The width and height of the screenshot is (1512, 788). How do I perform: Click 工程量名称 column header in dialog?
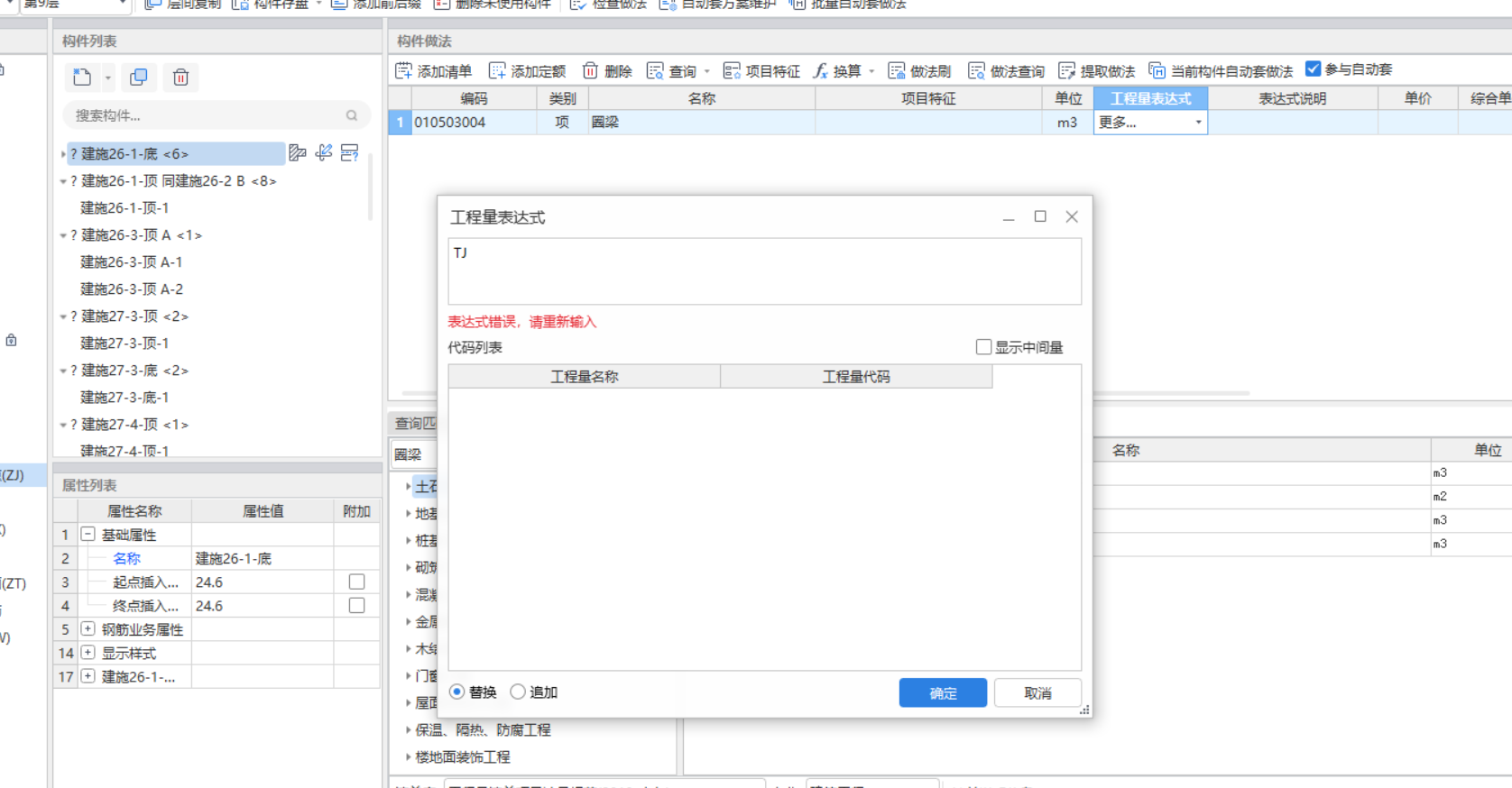pyautogui.click(x=585, y=377)
